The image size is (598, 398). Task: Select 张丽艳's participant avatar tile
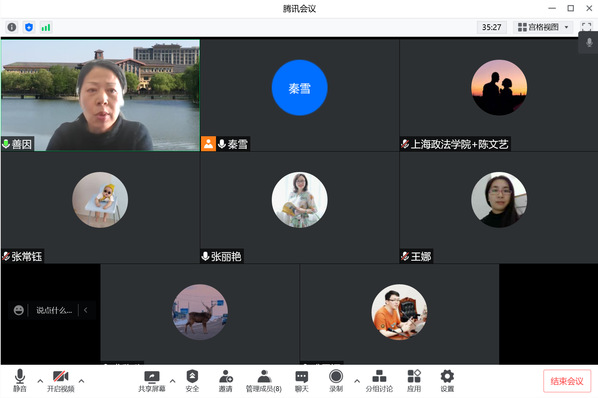pos(299,200)
